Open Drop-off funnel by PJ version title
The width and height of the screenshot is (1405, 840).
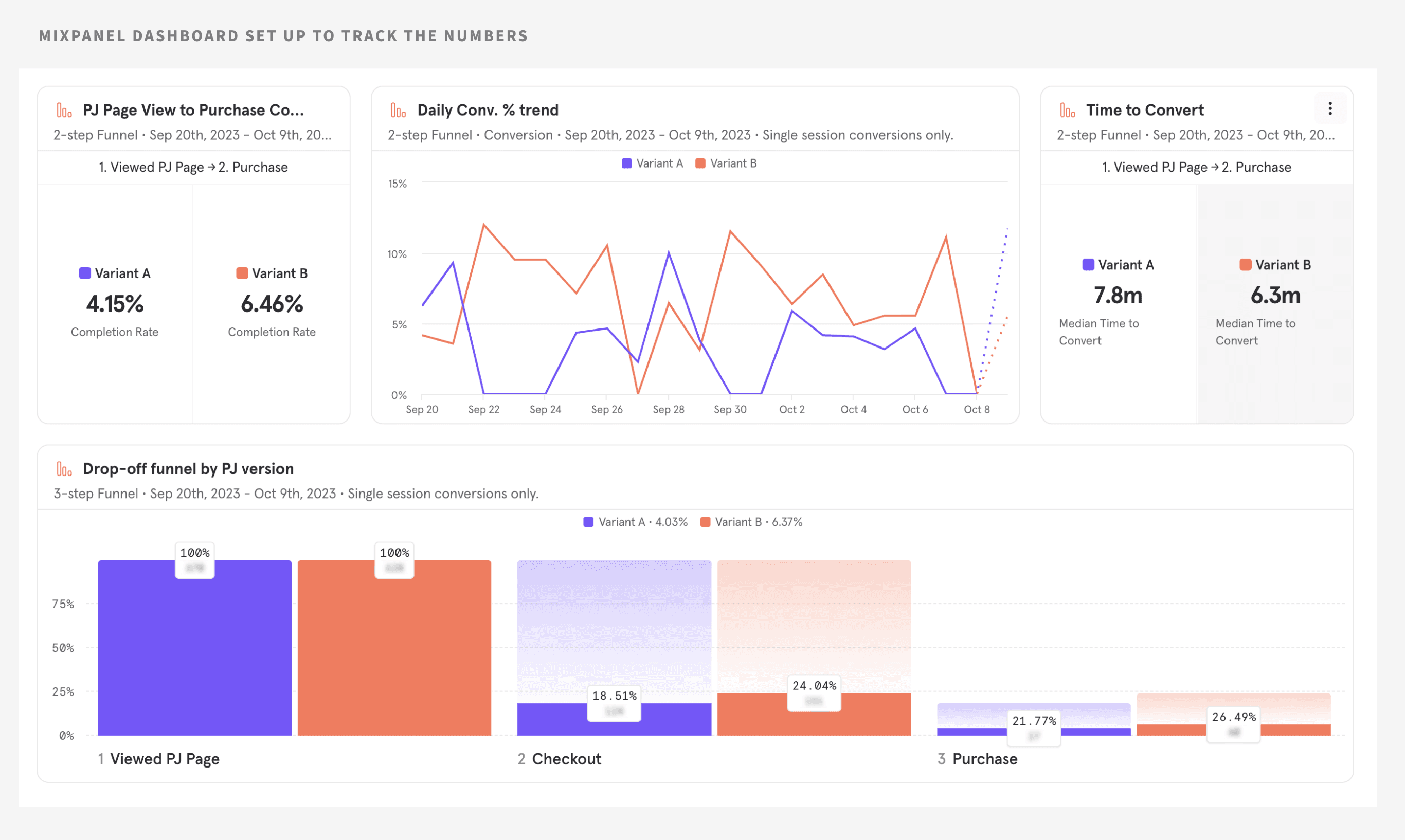[189, 469]
